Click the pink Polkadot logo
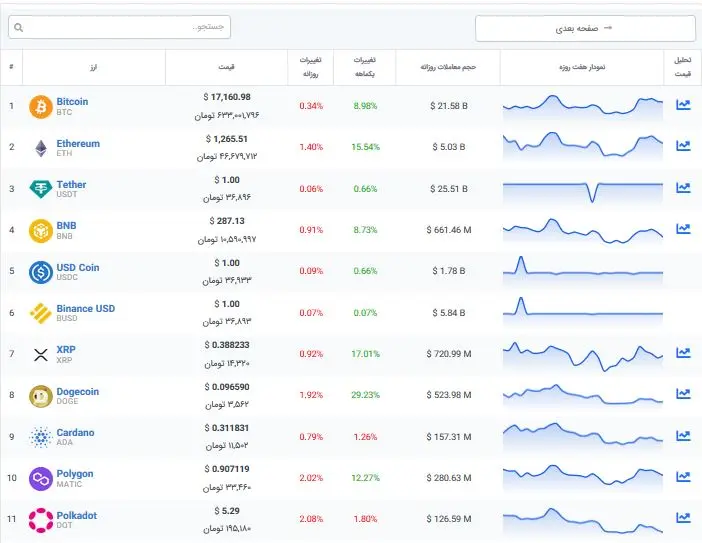 point(41,520)
